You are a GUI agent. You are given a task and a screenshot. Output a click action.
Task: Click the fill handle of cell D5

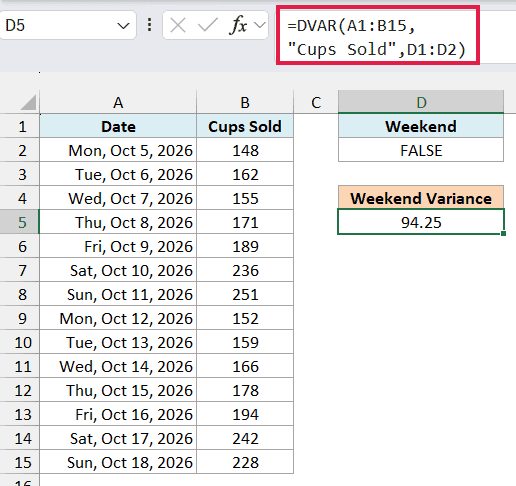pos(503,234)
